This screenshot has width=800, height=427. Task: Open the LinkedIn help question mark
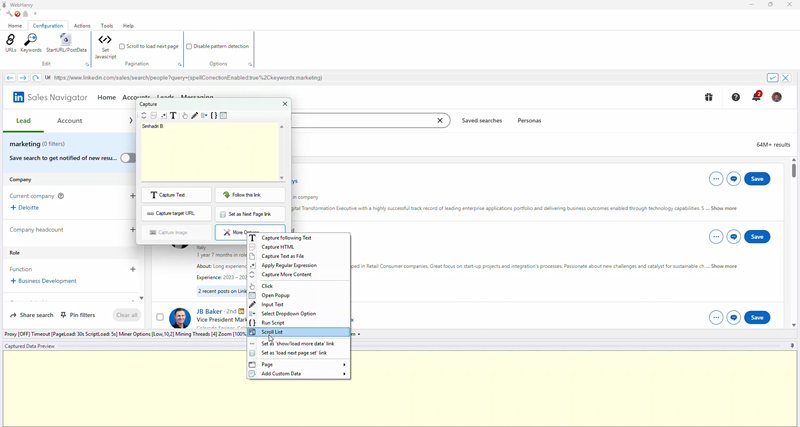tap(735, 97)
